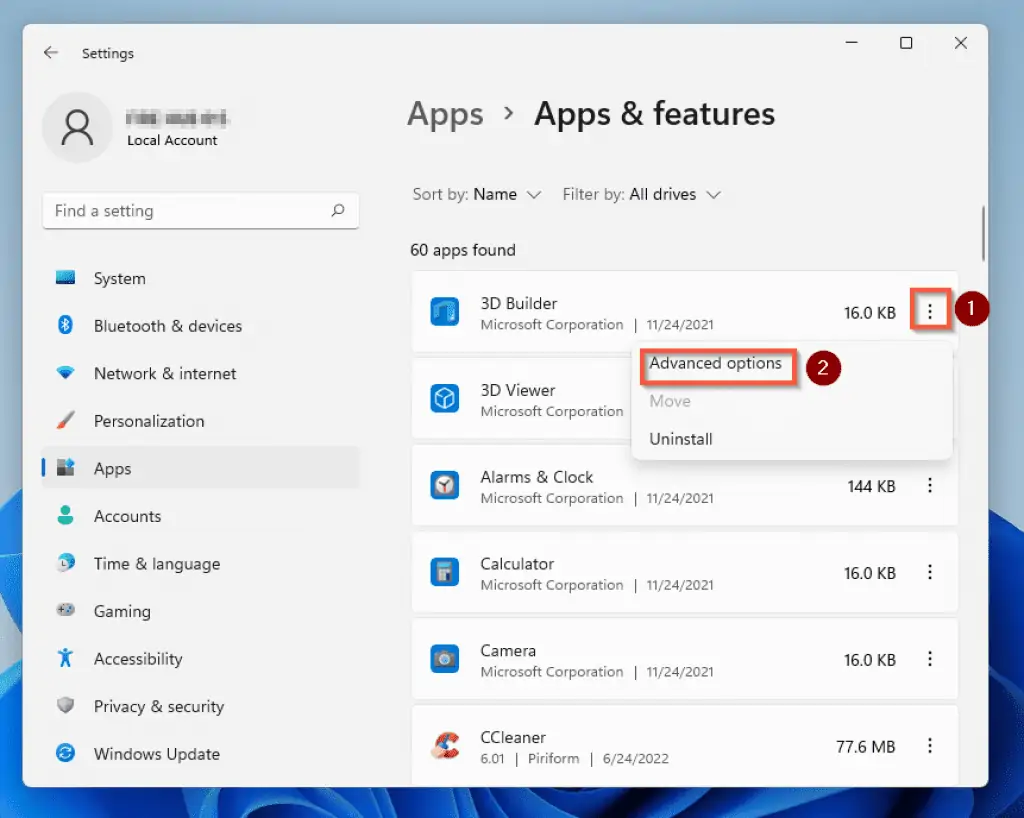1024x818 pixels.
Task: Select the Gaming controller icon
Action: click(66, 611)
